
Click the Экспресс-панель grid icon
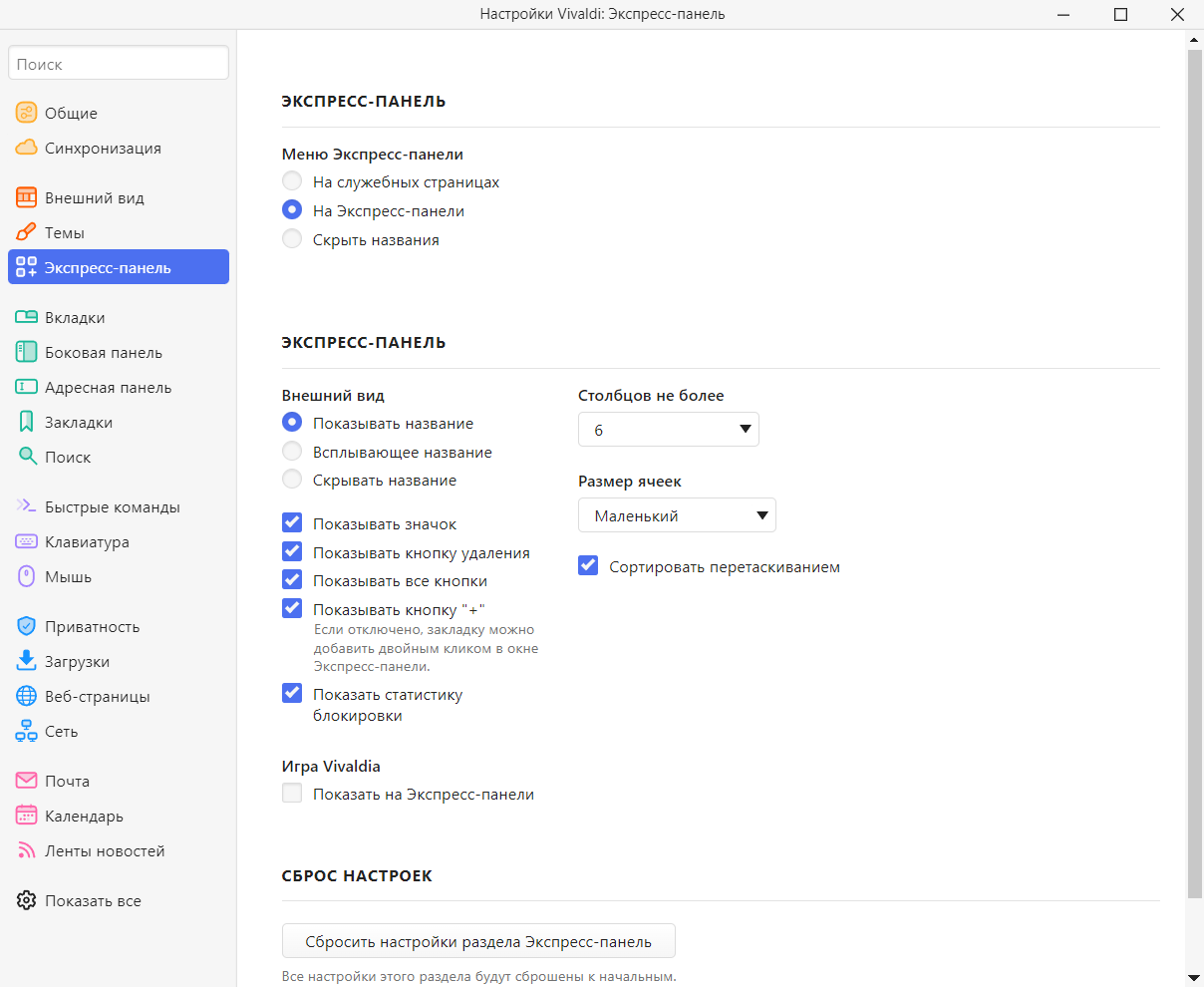pyautogui.click(x=26, y=267)
